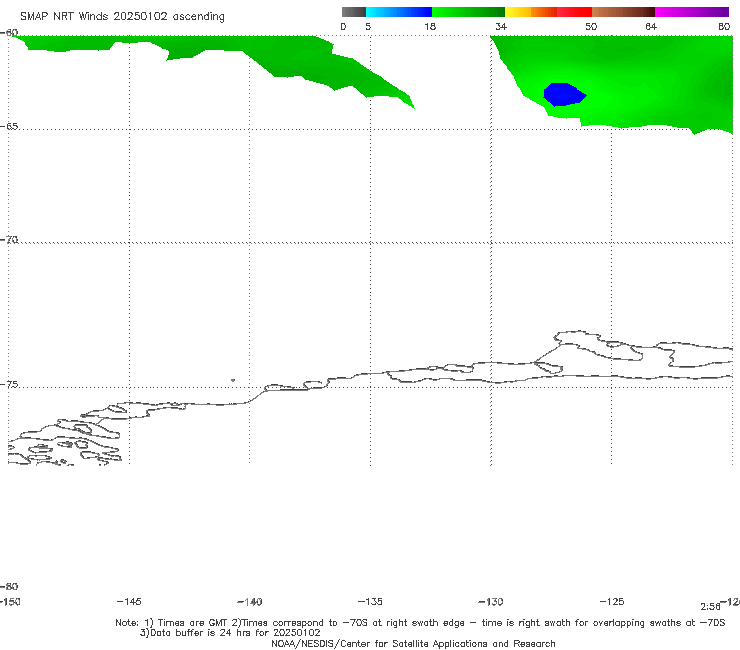
Task: Click the '3)Data buffer is 24 hrs' note
Action: point(230,633)
